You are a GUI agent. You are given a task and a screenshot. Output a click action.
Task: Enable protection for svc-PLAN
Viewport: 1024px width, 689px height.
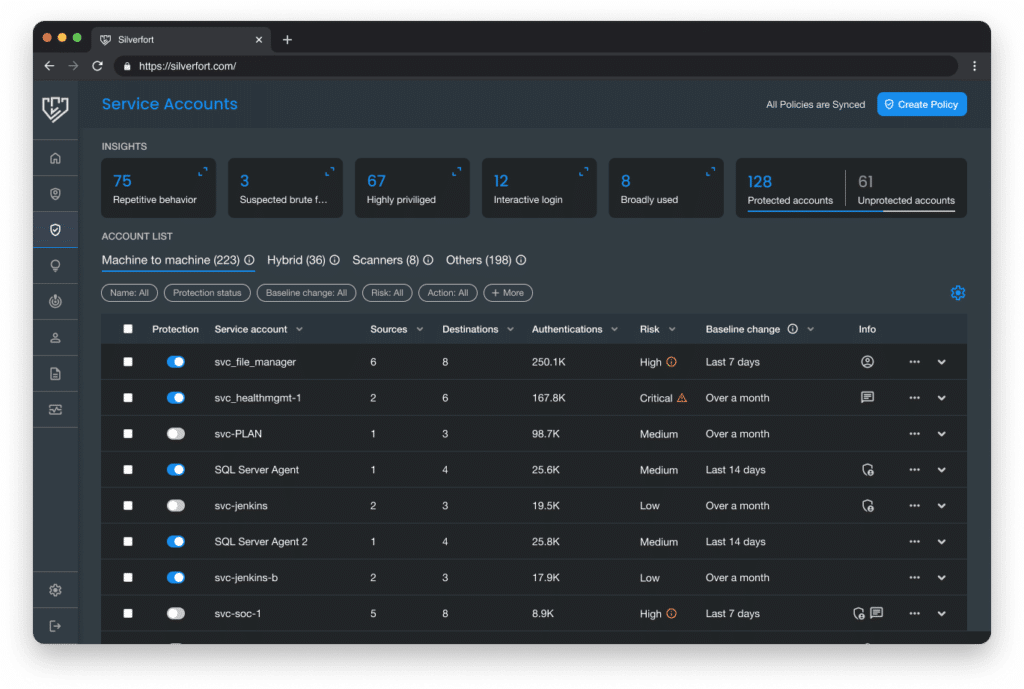click(176, 433)
